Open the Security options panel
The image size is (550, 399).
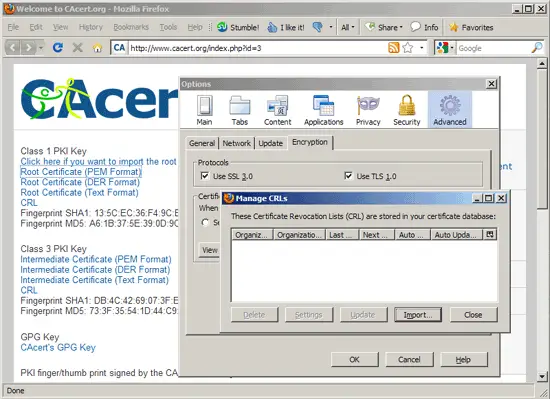(x=407, y=110)
